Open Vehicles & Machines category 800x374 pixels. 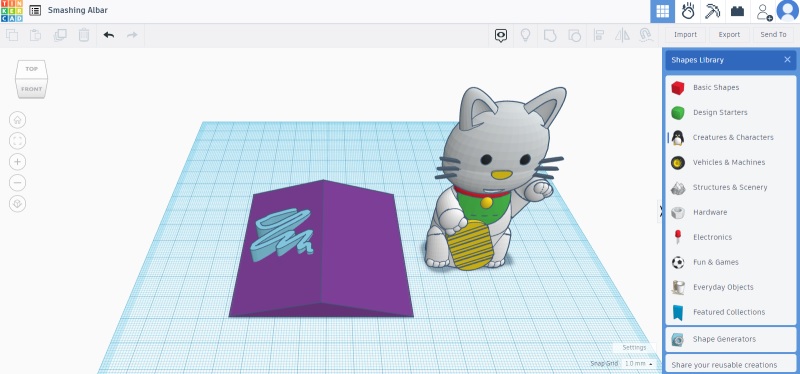coord(731,163)
